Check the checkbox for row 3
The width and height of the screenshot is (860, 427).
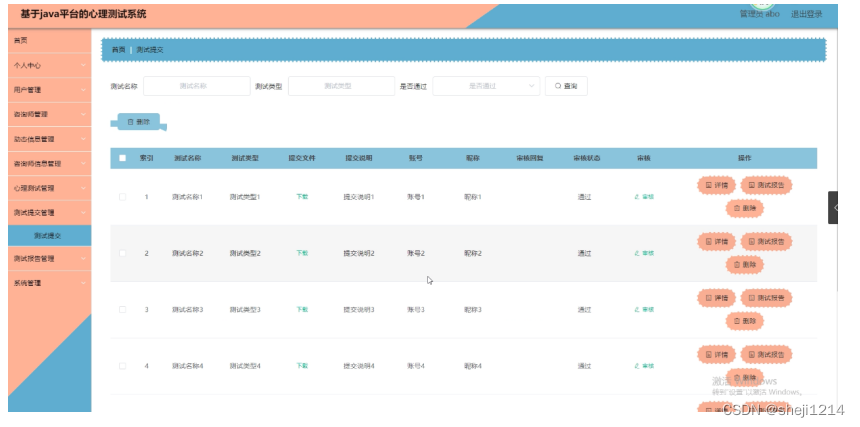point(122,310)
